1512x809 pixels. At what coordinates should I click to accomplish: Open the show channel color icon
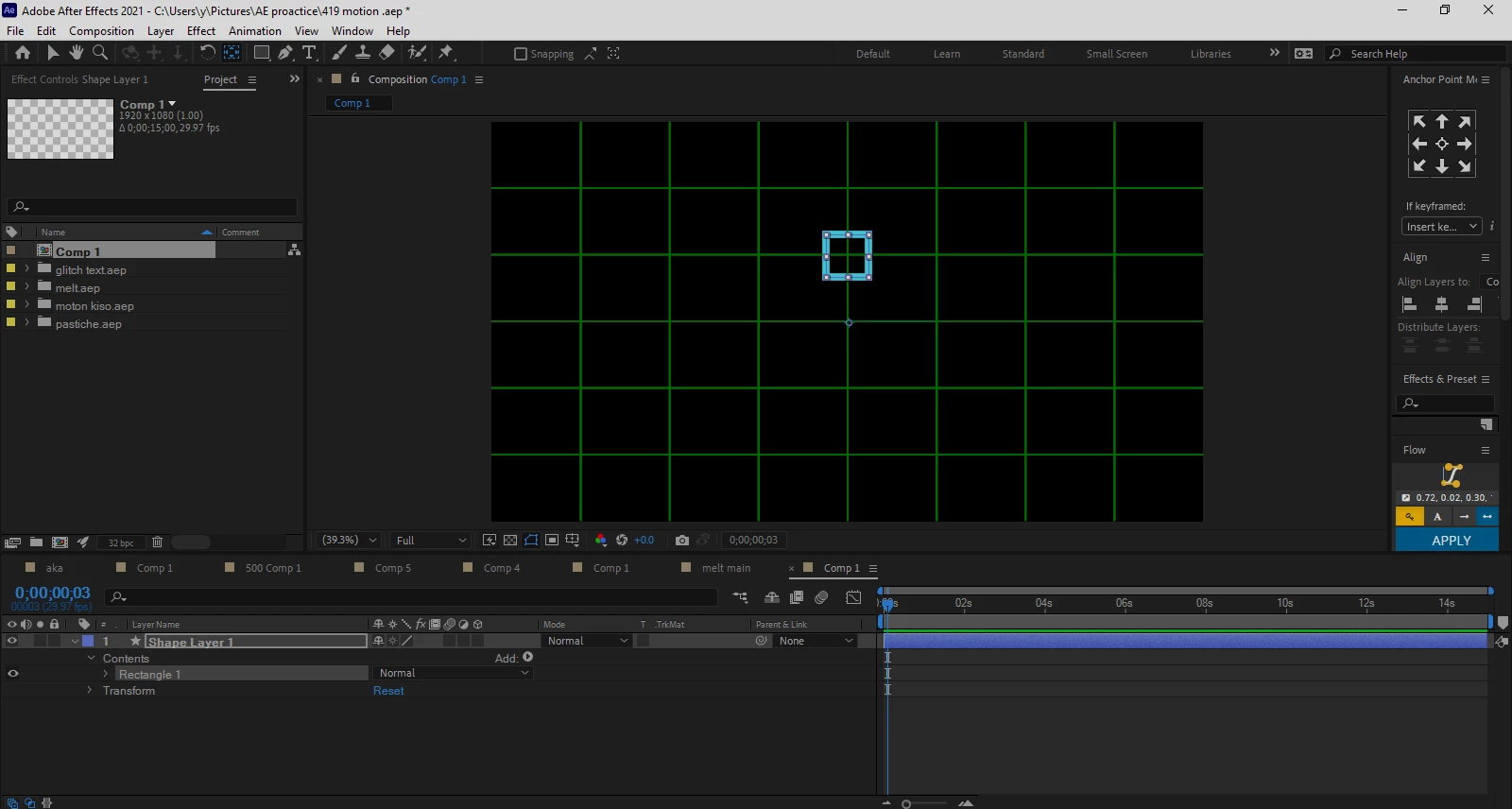601,541
